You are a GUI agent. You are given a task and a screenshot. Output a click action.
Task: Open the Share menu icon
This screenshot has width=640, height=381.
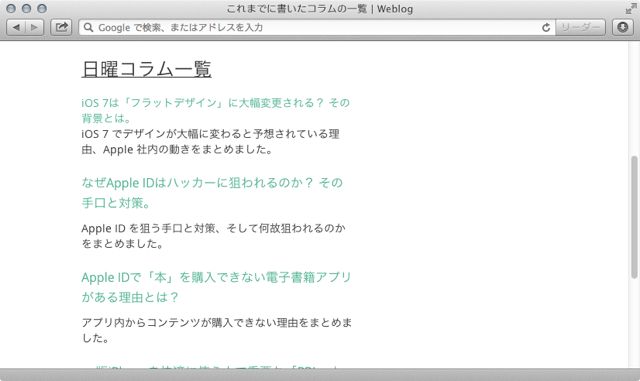point(61,27)
